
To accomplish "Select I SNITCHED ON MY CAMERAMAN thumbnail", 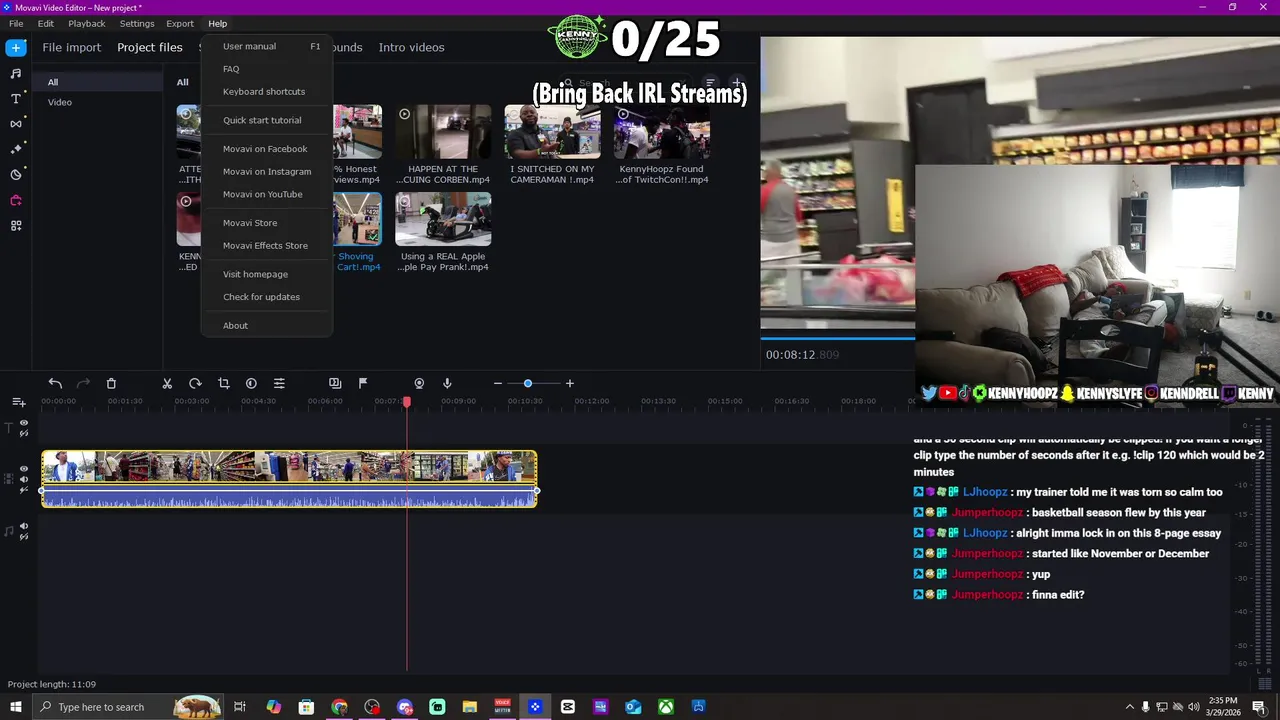I will pyautogui.click(x=552, y=131).
